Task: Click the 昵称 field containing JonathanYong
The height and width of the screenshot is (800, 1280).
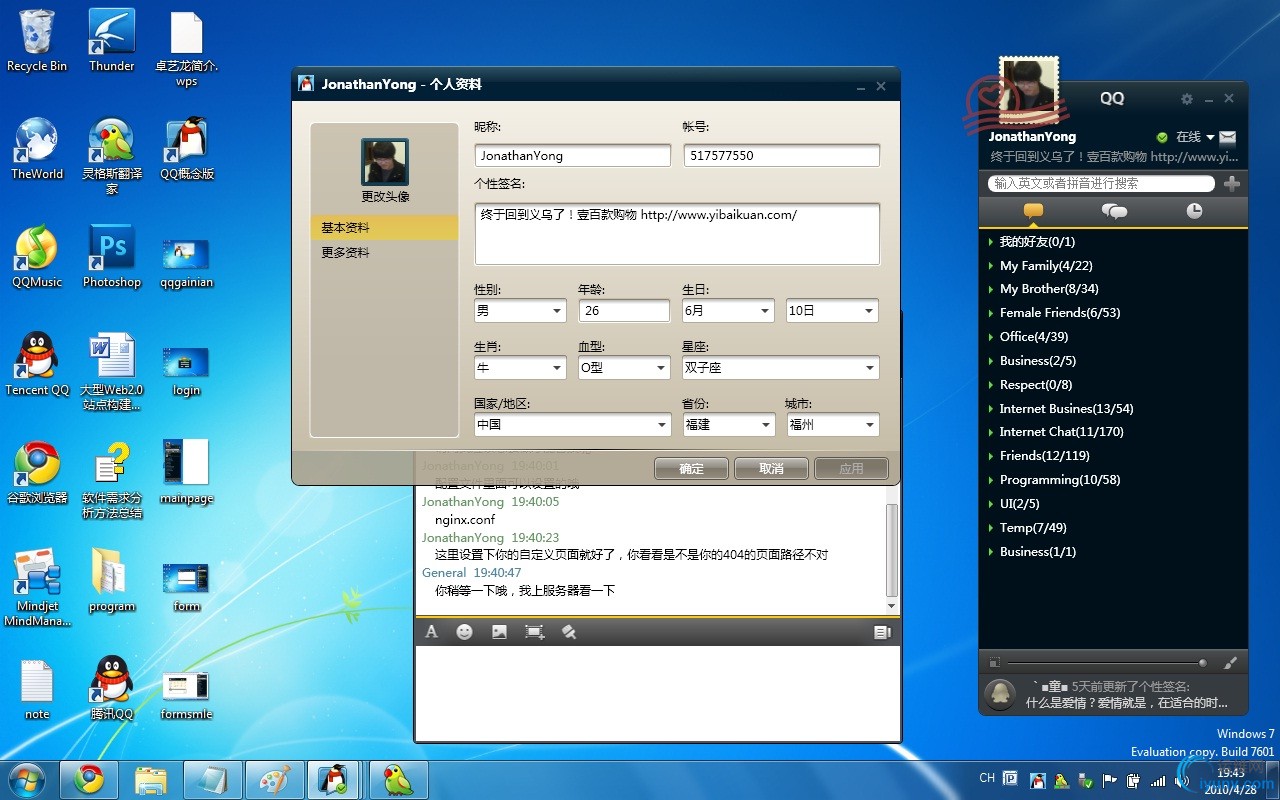Action: (572, 156)
